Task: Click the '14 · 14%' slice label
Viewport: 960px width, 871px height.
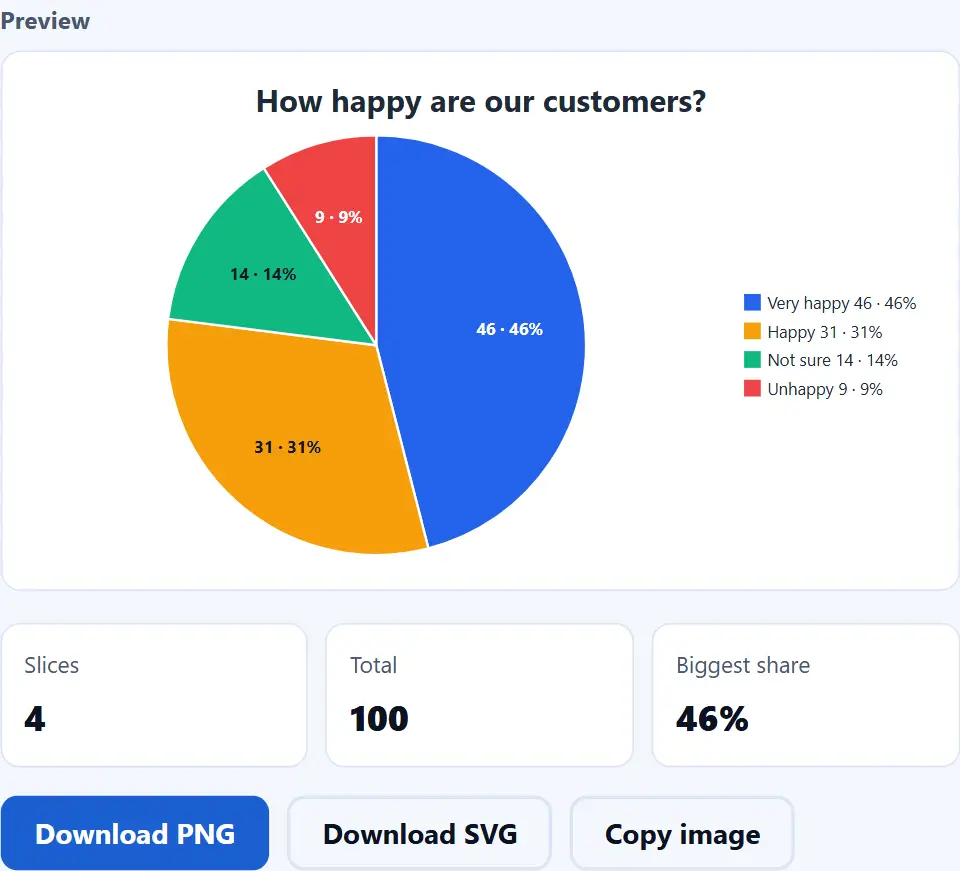Action: [263, 274]
